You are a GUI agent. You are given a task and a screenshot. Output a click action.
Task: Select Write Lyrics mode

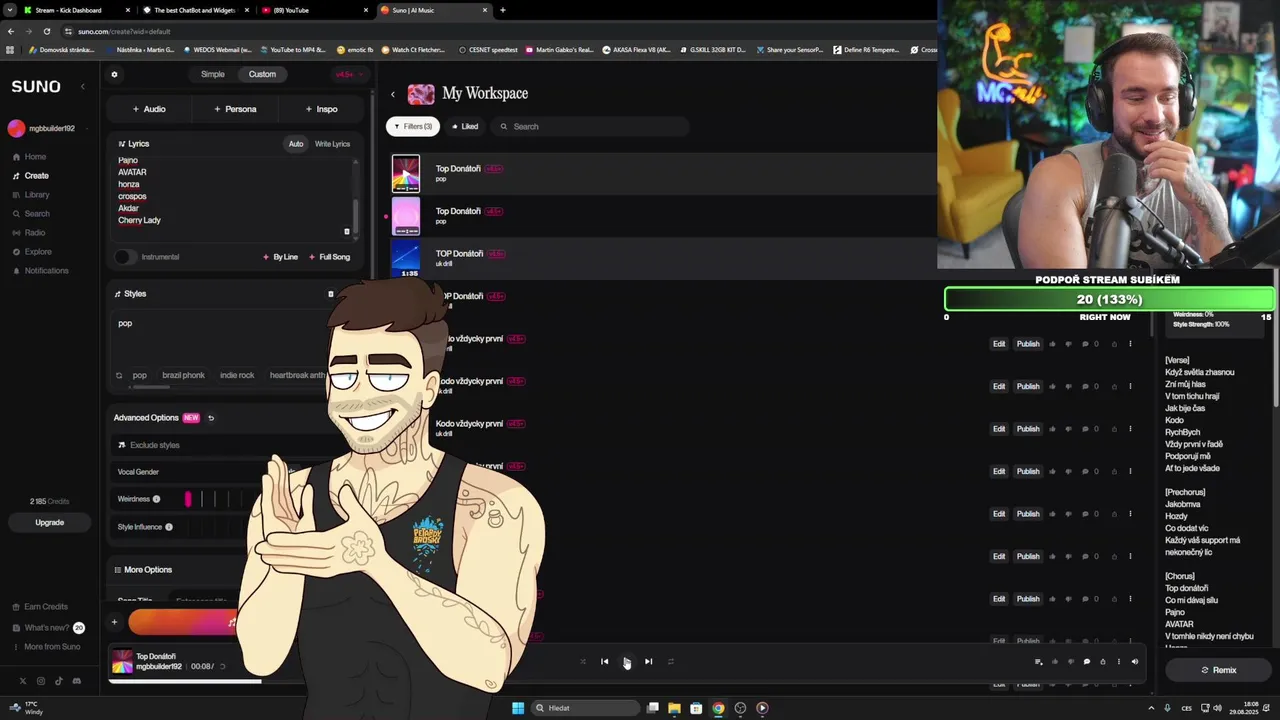pyautogui.click(x=333, y=144)
